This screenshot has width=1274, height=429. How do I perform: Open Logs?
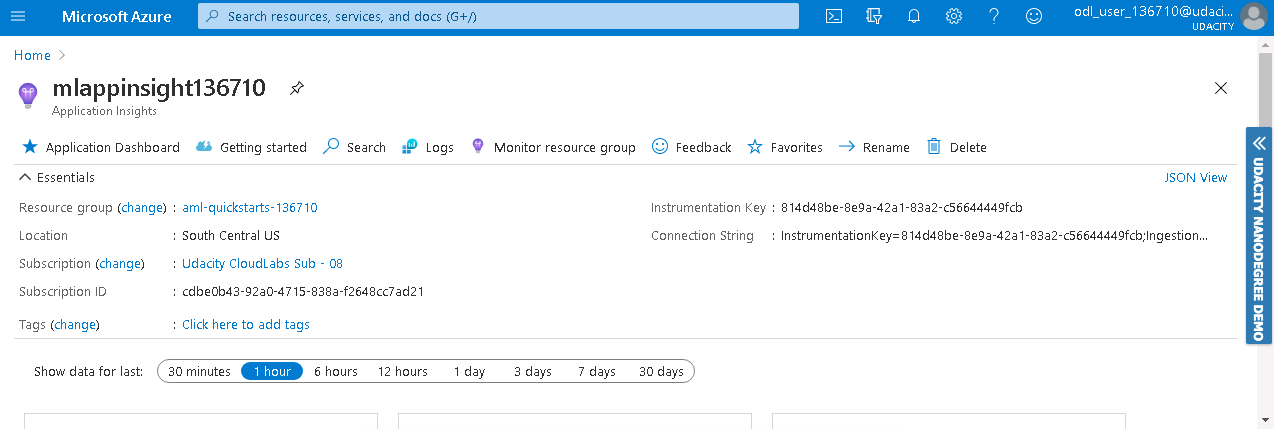(427, 147)
